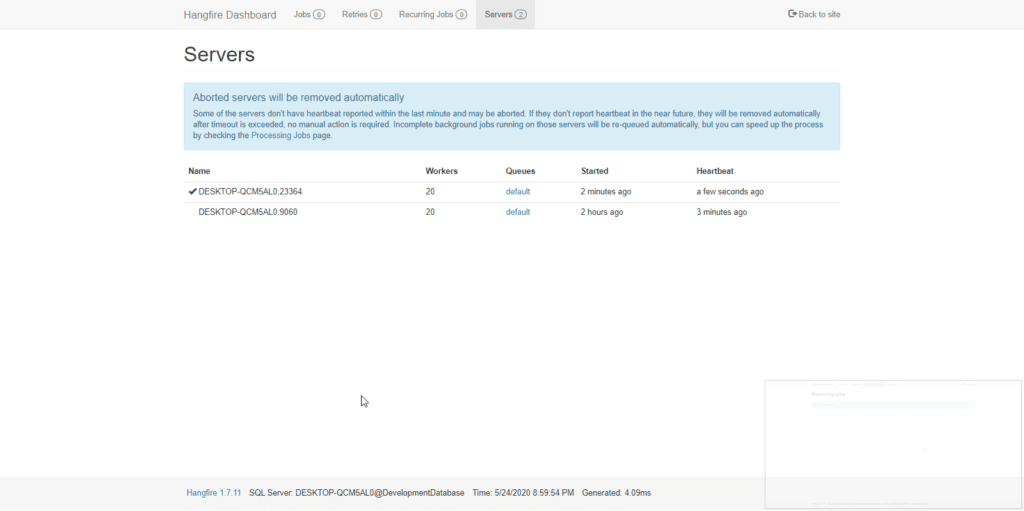Screen dimensions: 1024x511
Task: Select the Servers tab
Action: point(505,14)
